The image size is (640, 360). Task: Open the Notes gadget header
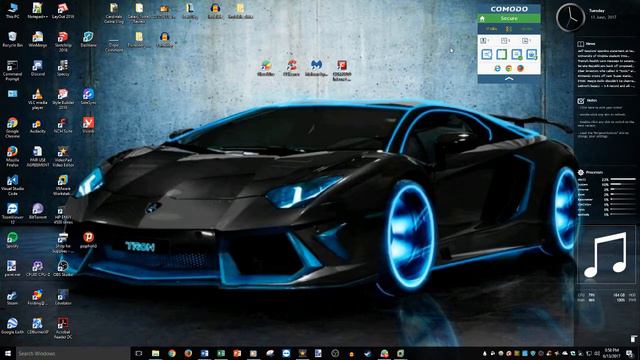[x=587, y=100]
